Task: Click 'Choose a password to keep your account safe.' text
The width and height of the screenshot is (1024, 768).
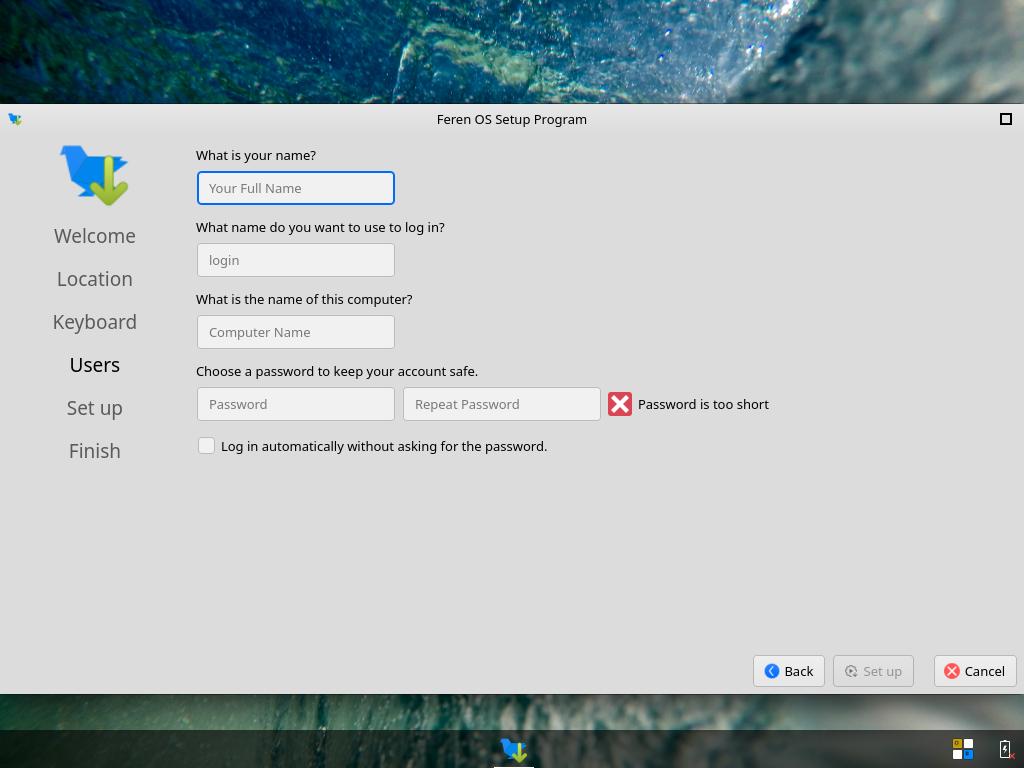Action: click(x=337, y=371)
